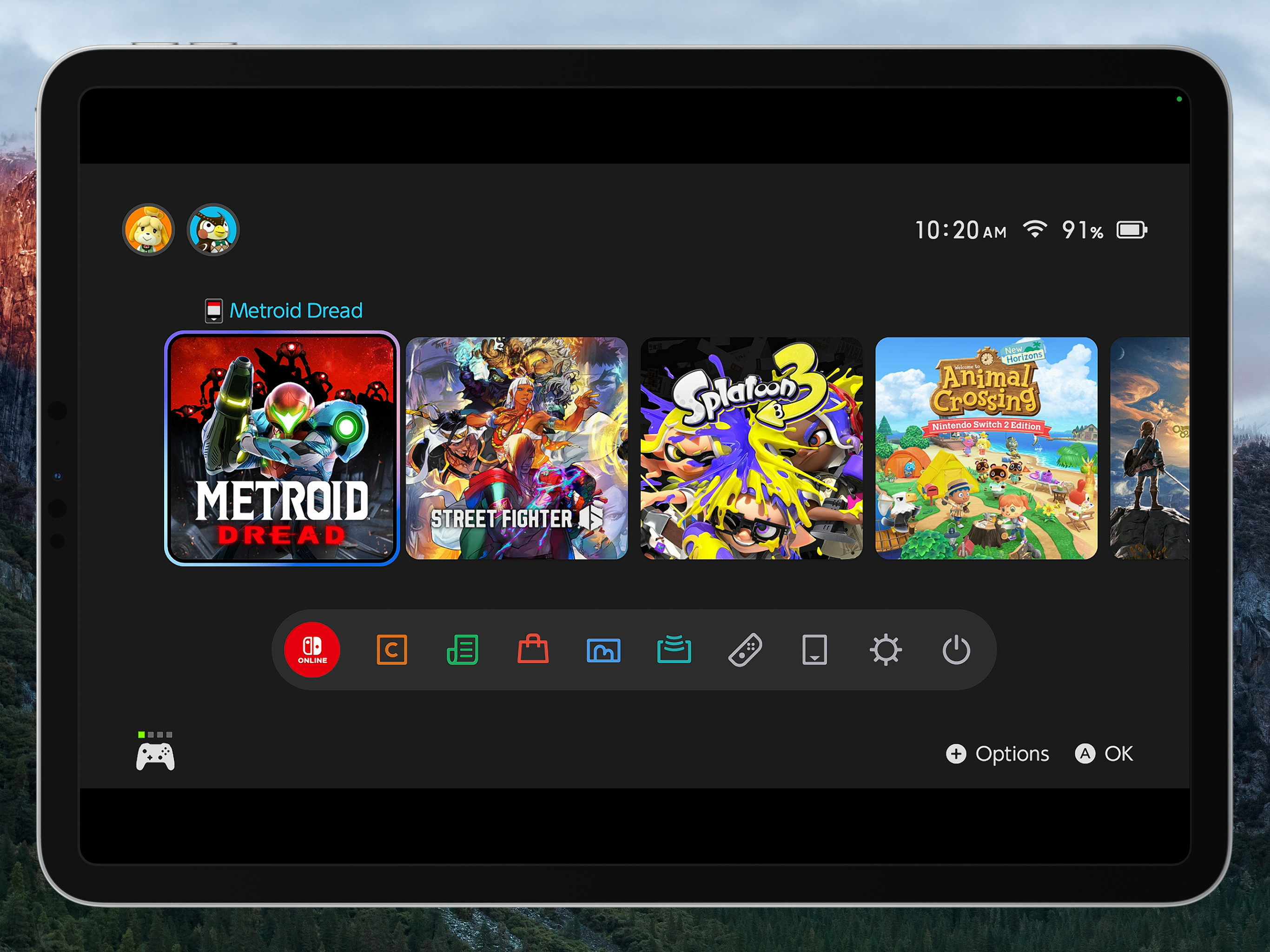
Task: Open the Album icon
Action: (603, 650)
